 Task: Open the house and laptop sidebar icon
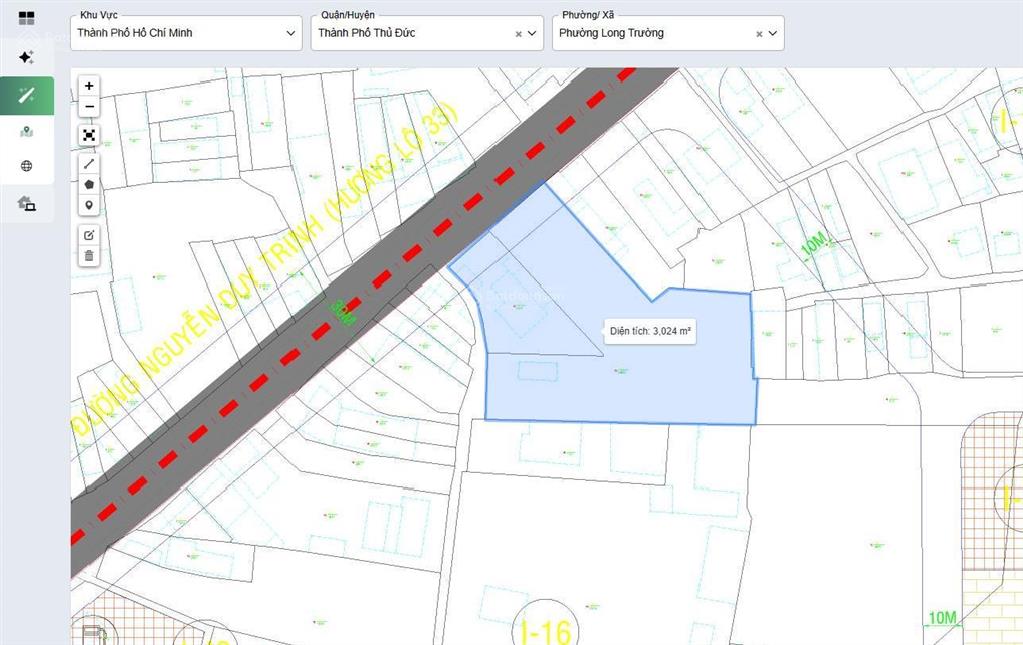click(x=26, y=204)
